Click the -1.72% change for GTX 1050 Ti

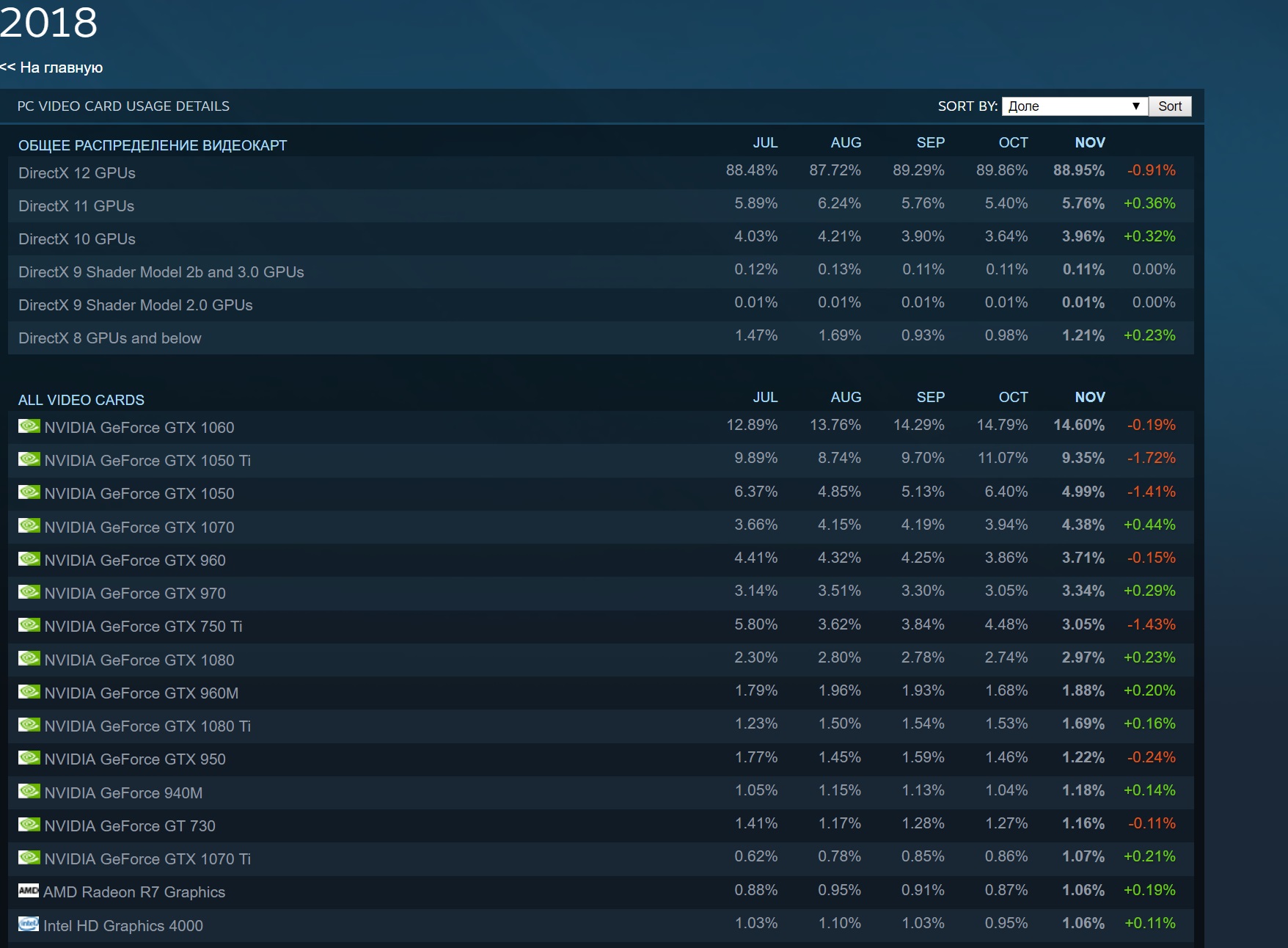pos(1152,458)
